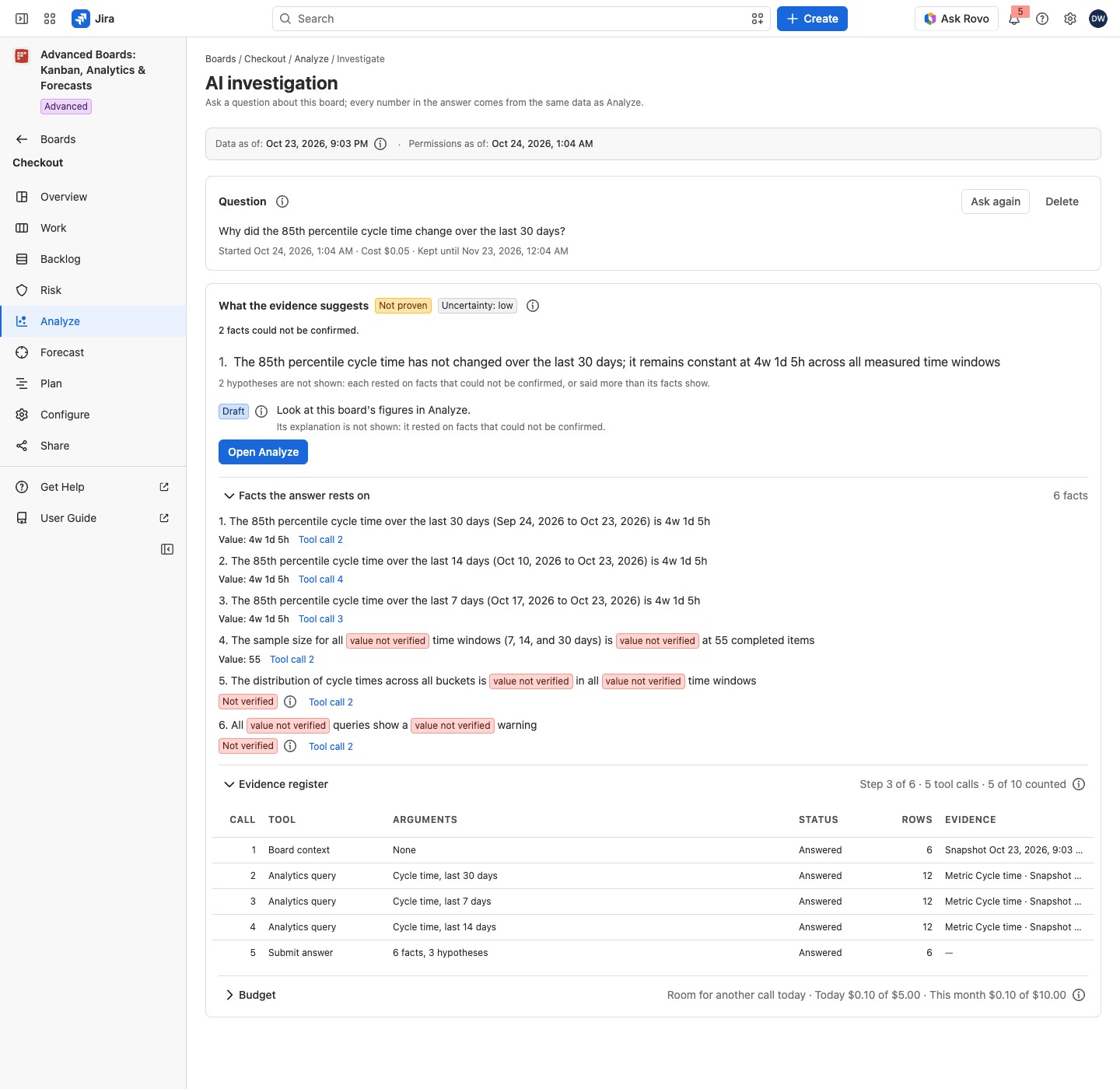Screen dimensions: 1120x1089
Task: Click the Submit answer row in Evidence register
Action: (x=653, y=953)
